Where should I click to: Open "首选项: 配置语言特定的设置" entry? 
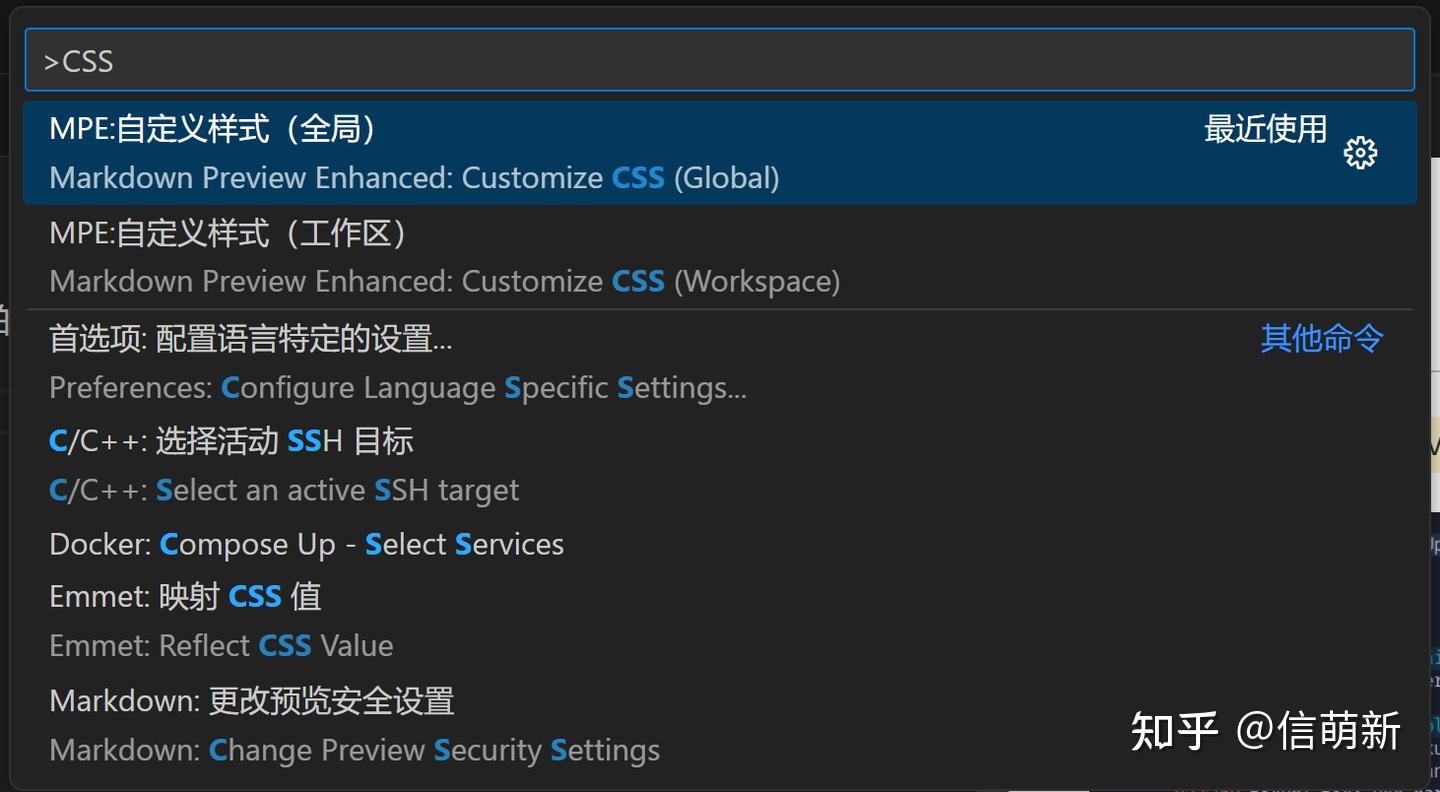point(251,338)
